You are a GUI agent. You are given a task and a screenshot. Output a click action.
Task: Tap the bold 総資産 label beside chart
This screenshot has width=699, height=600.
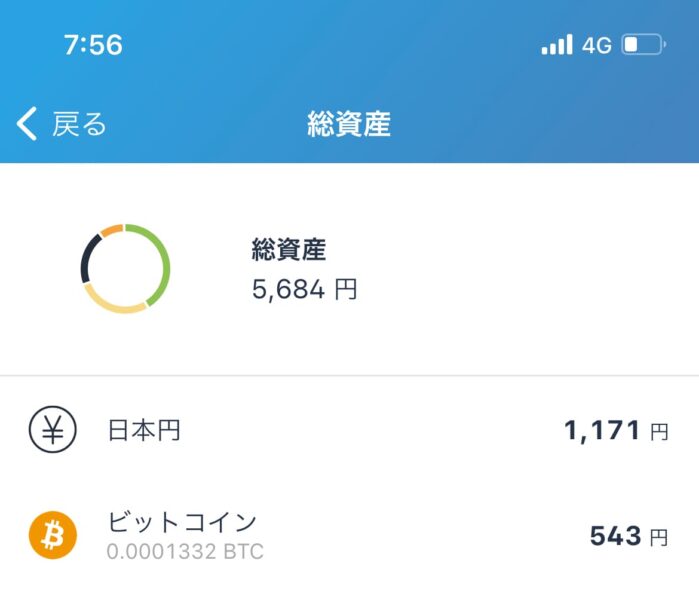point(289,249)
